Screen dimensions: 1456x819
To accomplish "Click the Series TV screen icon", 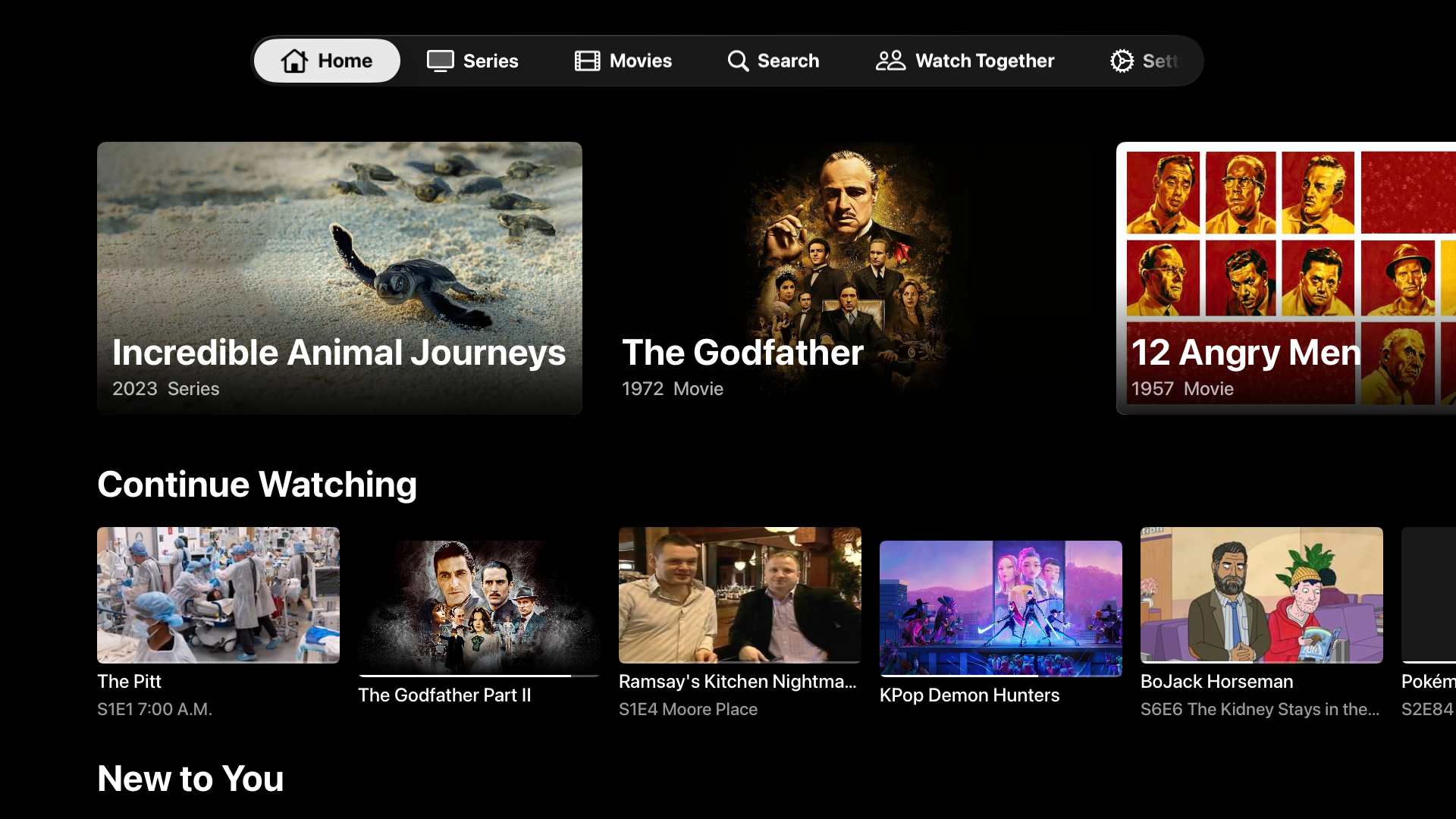I will tap(440, 61).
